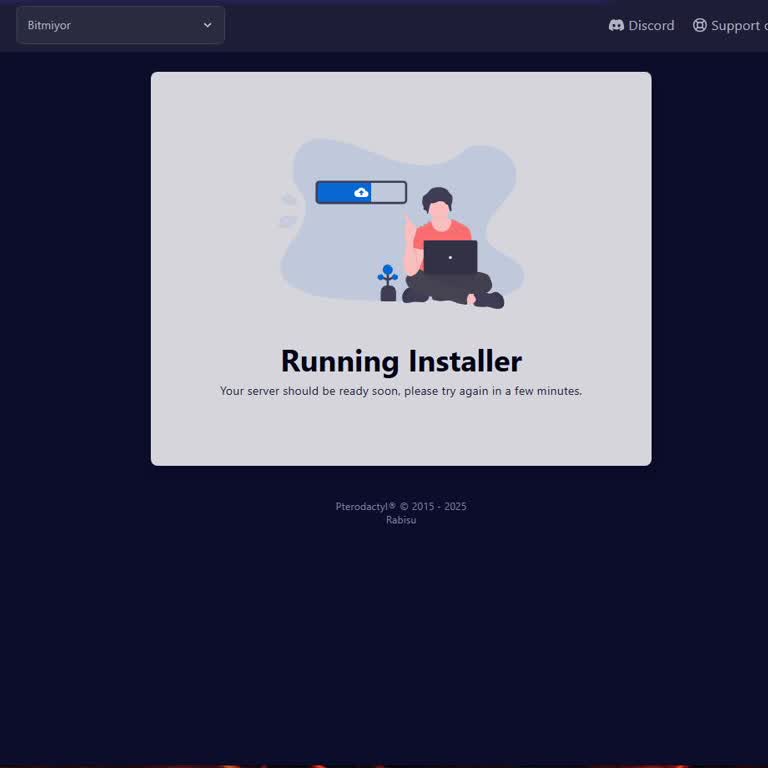The height and width of the screenshot is (768, 768).
Task: Click the Rabisu footer text
Action: coord(401,520)
